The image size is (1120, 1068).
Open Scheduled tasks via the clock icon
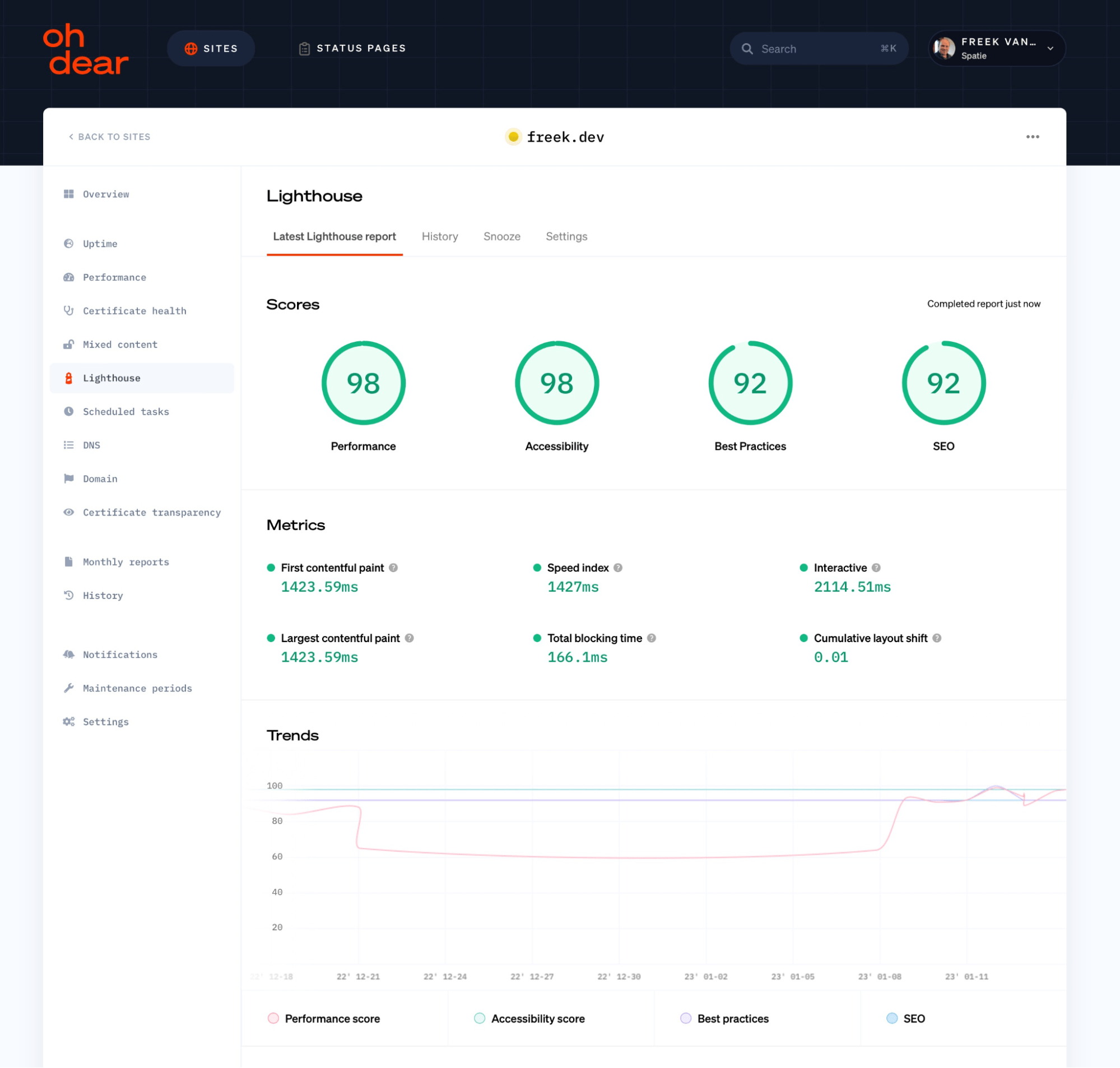69,412
